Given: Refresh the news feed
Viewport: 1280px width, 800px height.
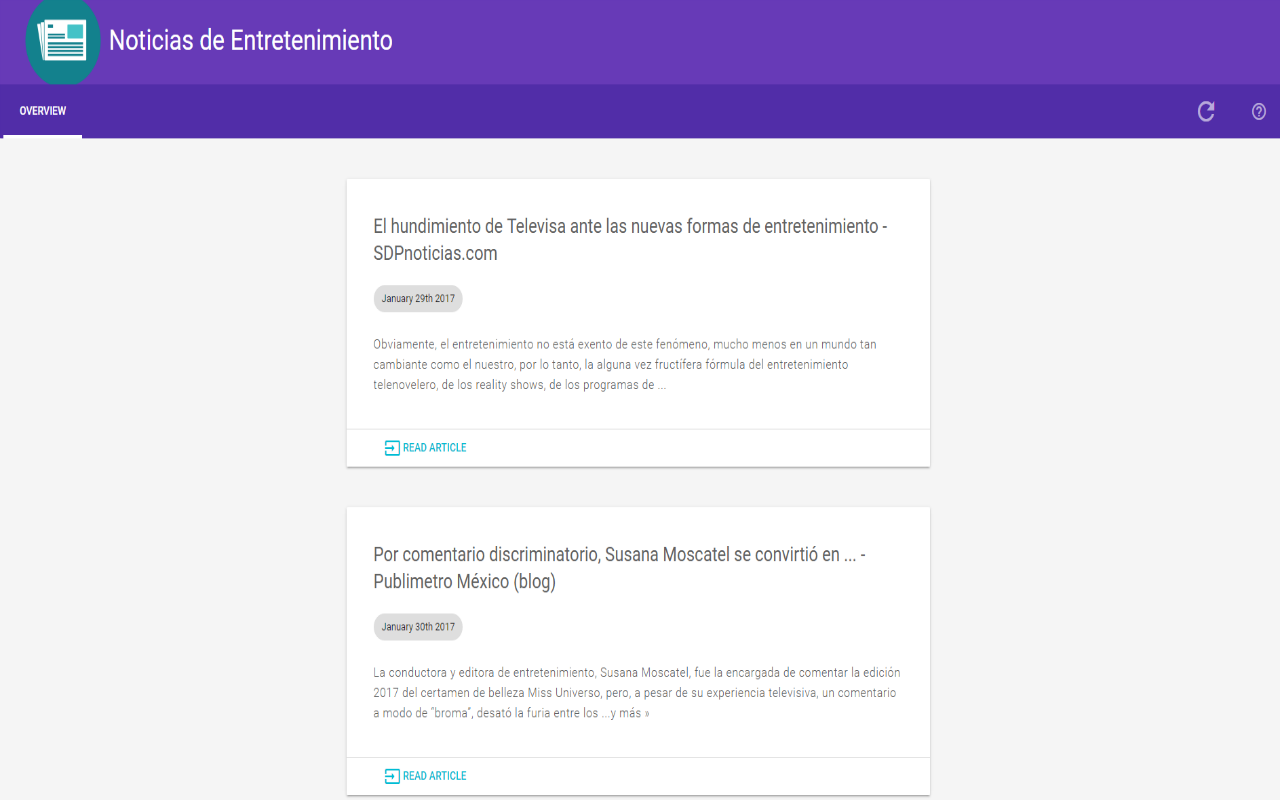Looking at the screenshot, I should point(1206,112).
